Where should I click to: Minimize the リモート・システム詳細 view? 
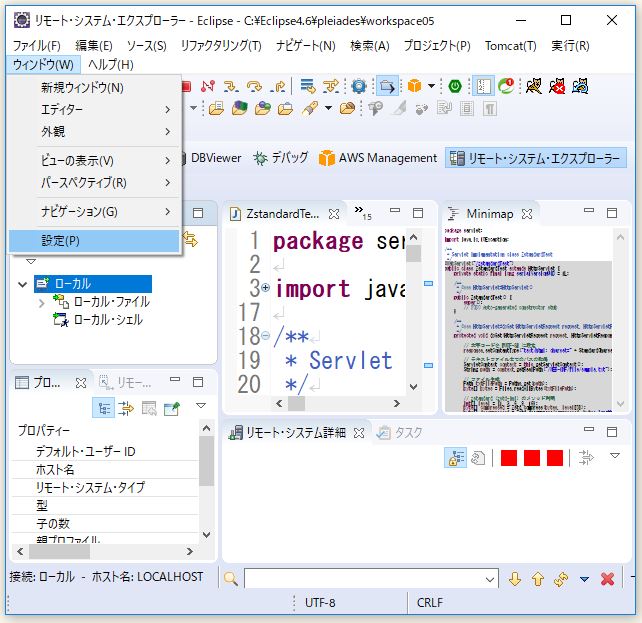pyautogui.click(x=589, y=429)
